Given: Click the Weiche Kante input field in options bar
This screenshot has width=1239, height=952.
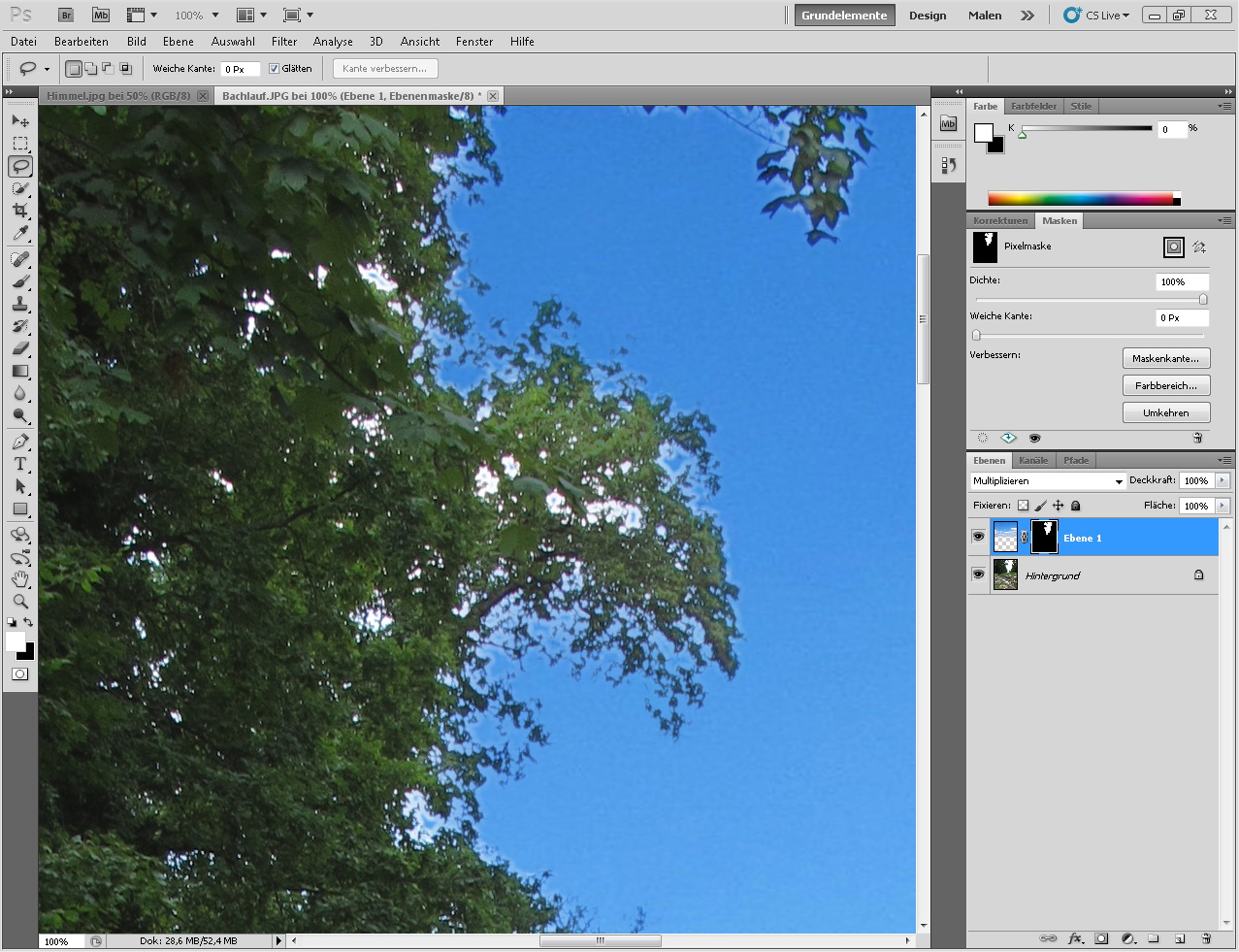Looking at the screenshot, I should pos(240,69).
